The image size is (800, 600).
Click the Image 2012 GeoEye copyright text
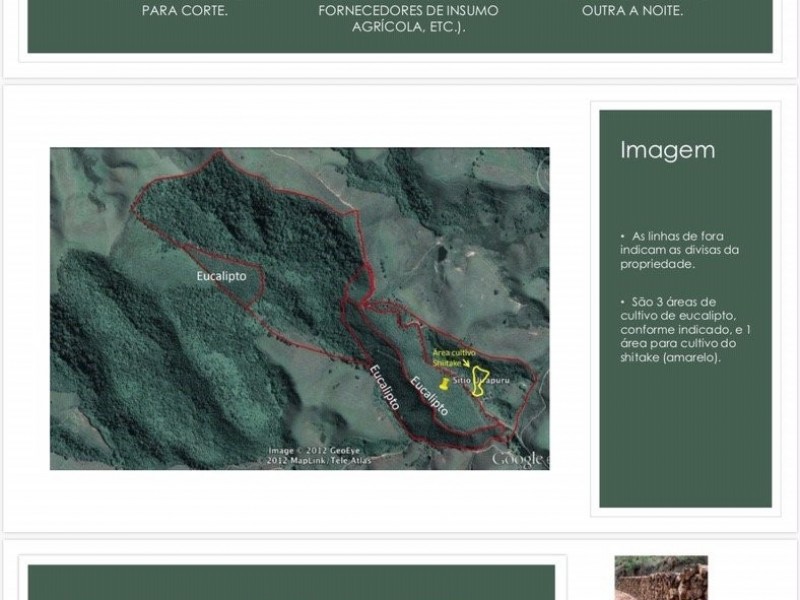pyautogui.click(x=314, y=451)
